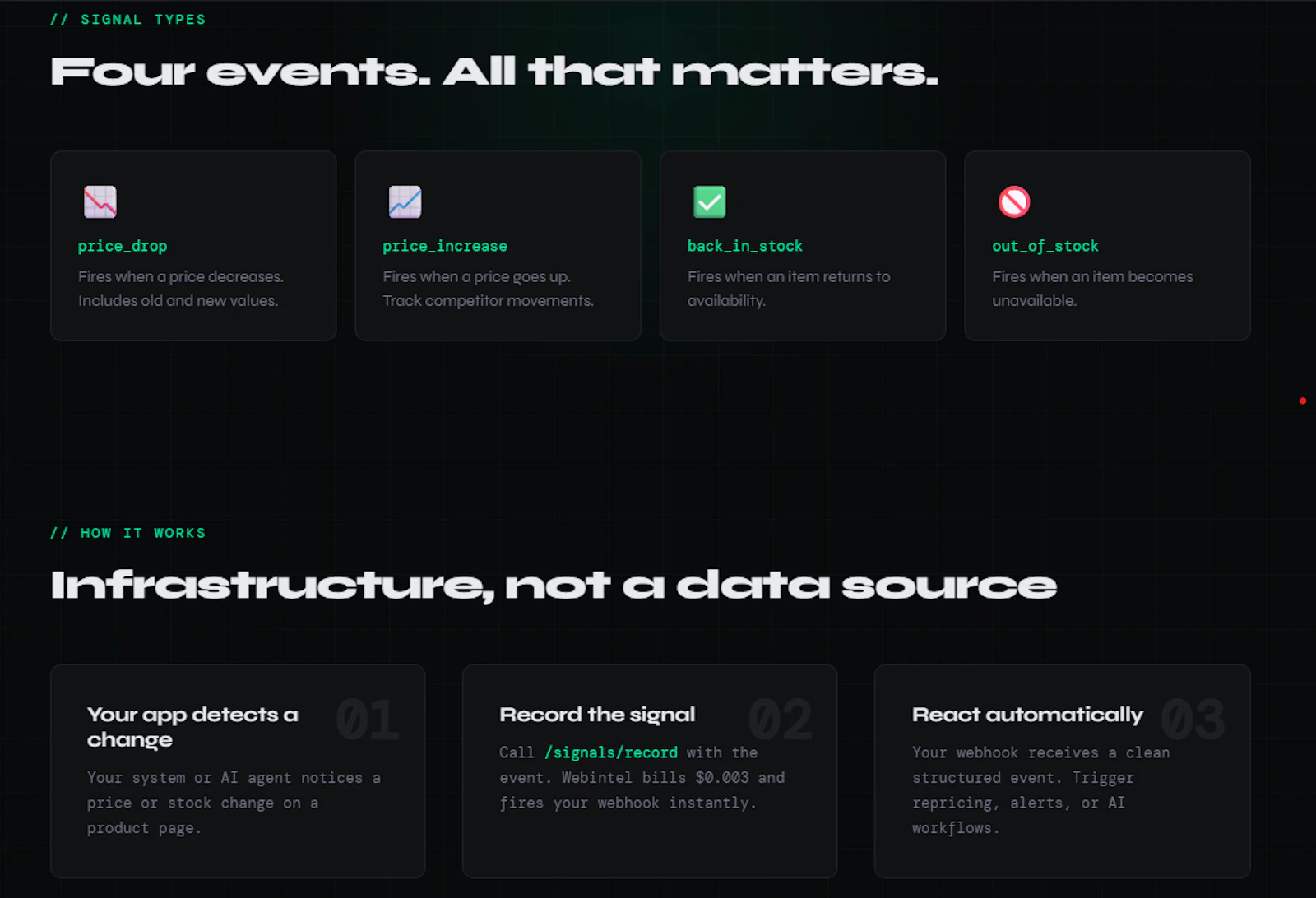This screenshot has width=1316, height=898.
Task: Click the '// HOW IT WORKS' section label
Action: (x=127, y=533)
